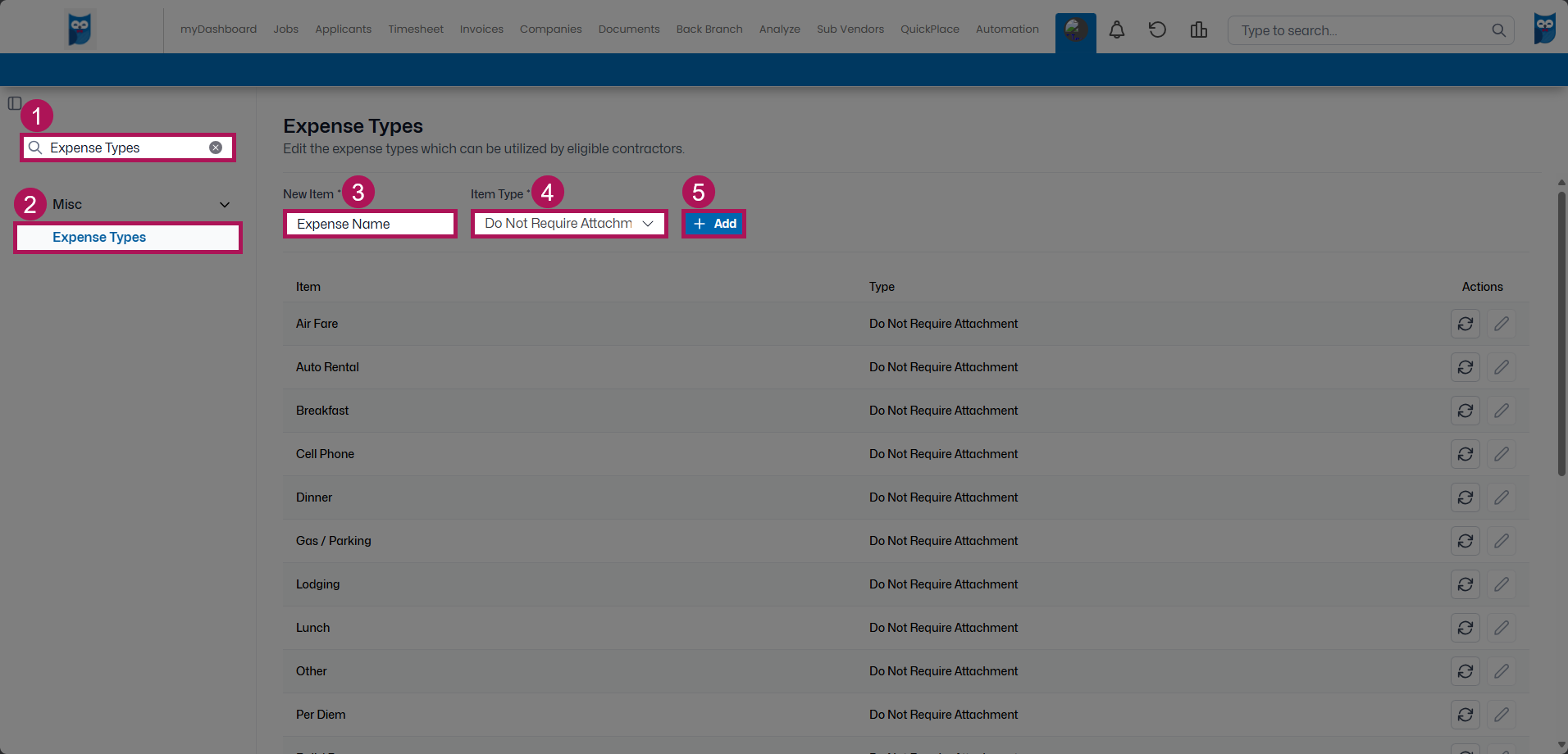
Task: Collapse the Misc section chevron
Action: coord(223,203)
